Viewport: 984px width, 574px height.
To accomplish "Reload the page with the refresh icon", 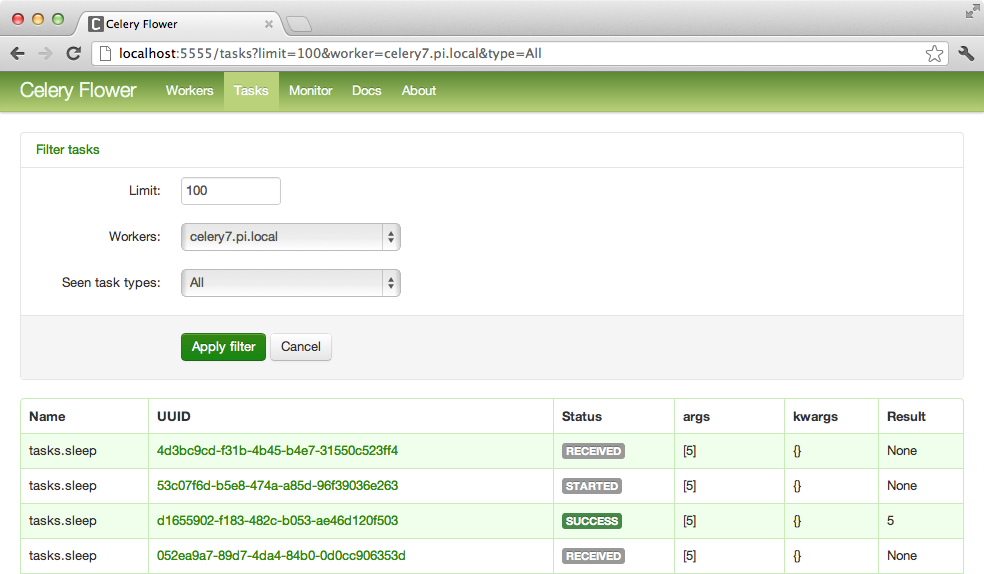I will tap(73, 53).
